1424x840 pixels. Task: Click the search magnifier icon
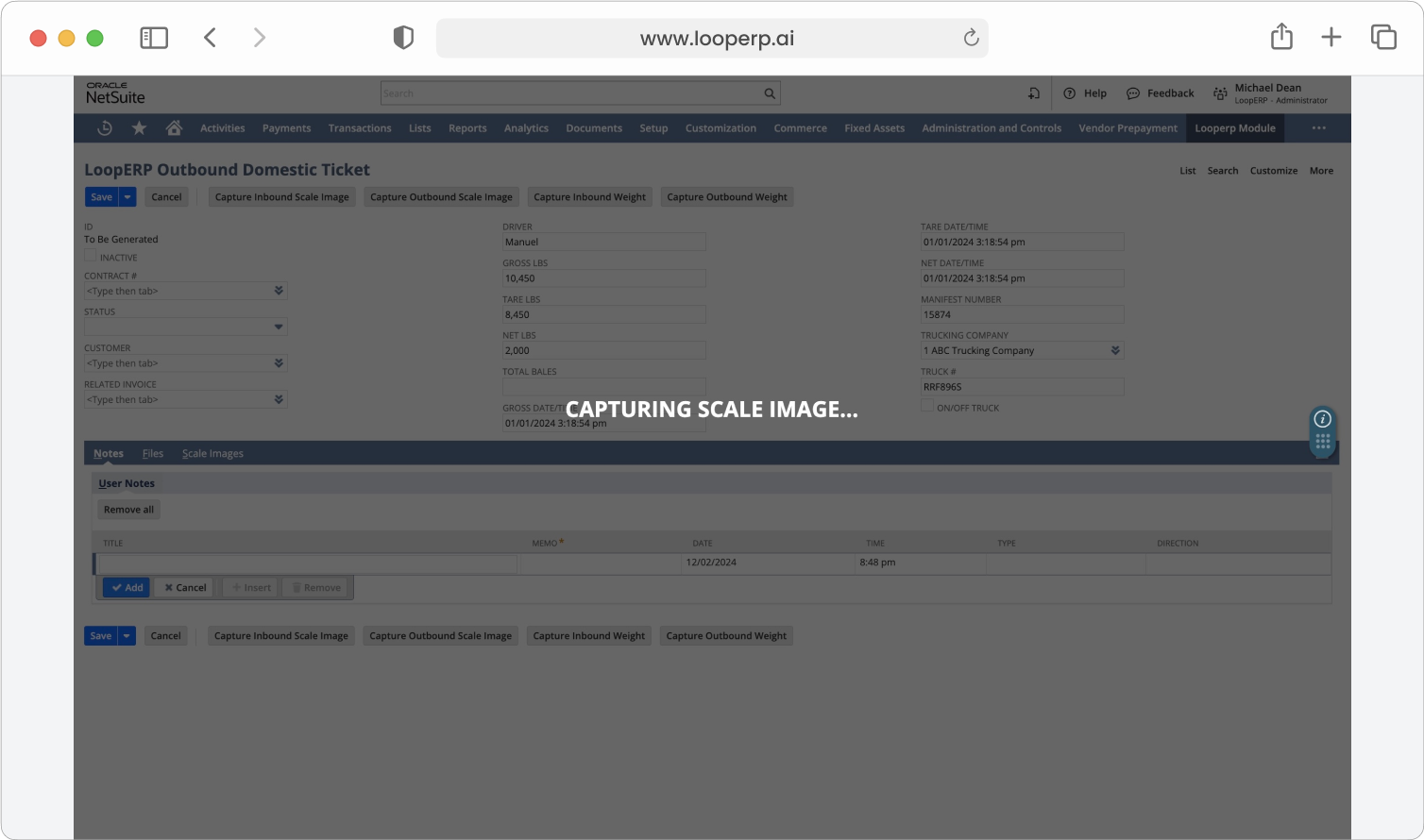pyautogui.click(x=770, y=93)
